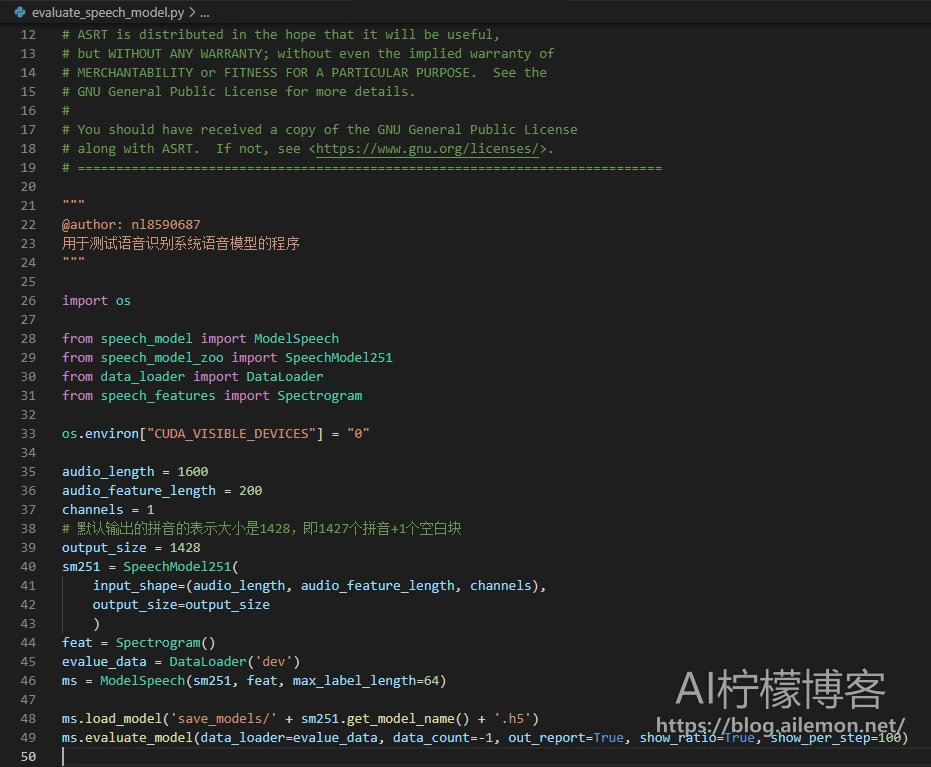Viewport: 931px width, 767px height.
Task: Click the '.h5' string literal
Action: (512, 718)
